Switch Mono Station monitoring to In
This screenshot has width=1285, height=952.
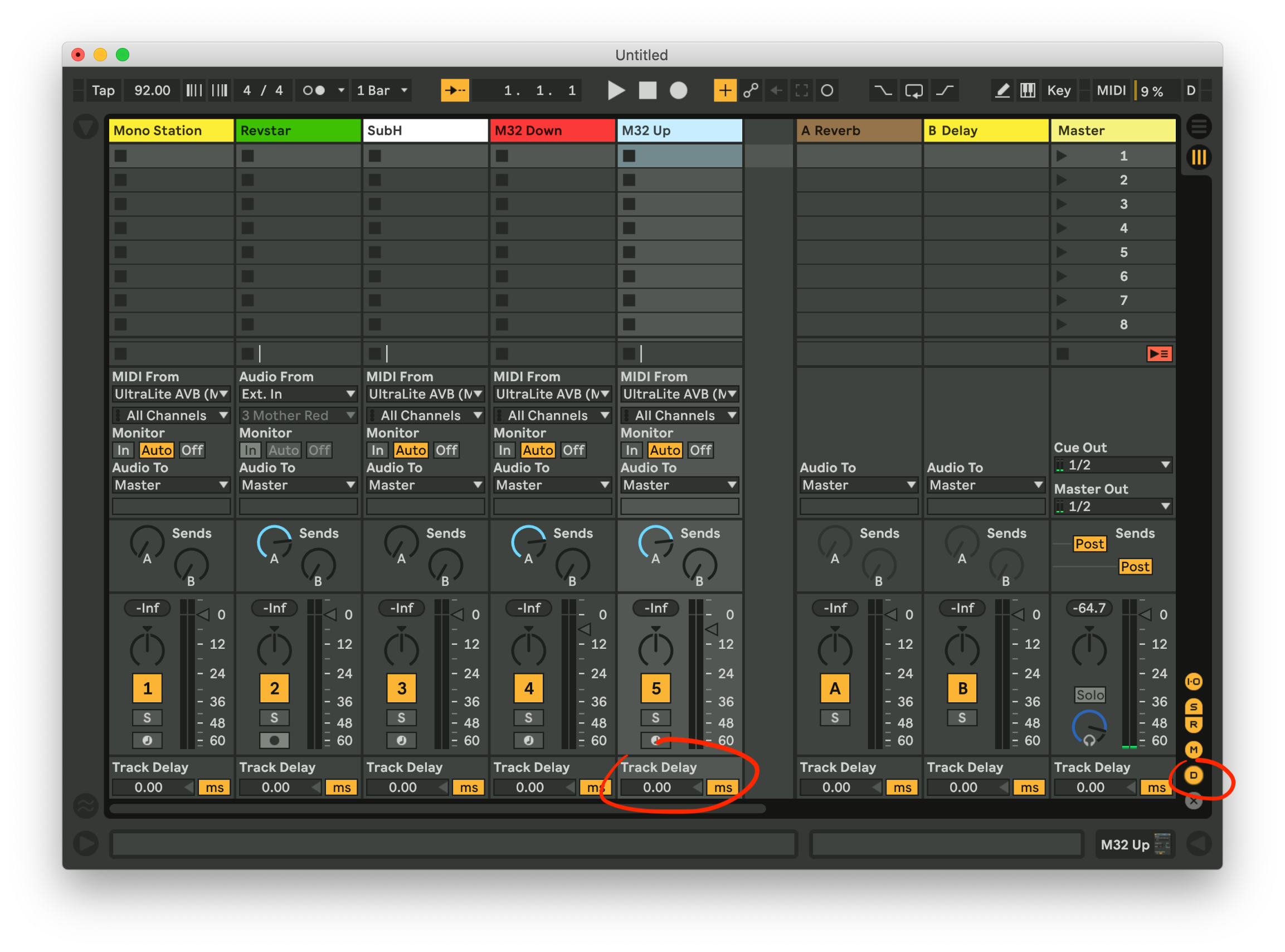[x=123, y=450]
